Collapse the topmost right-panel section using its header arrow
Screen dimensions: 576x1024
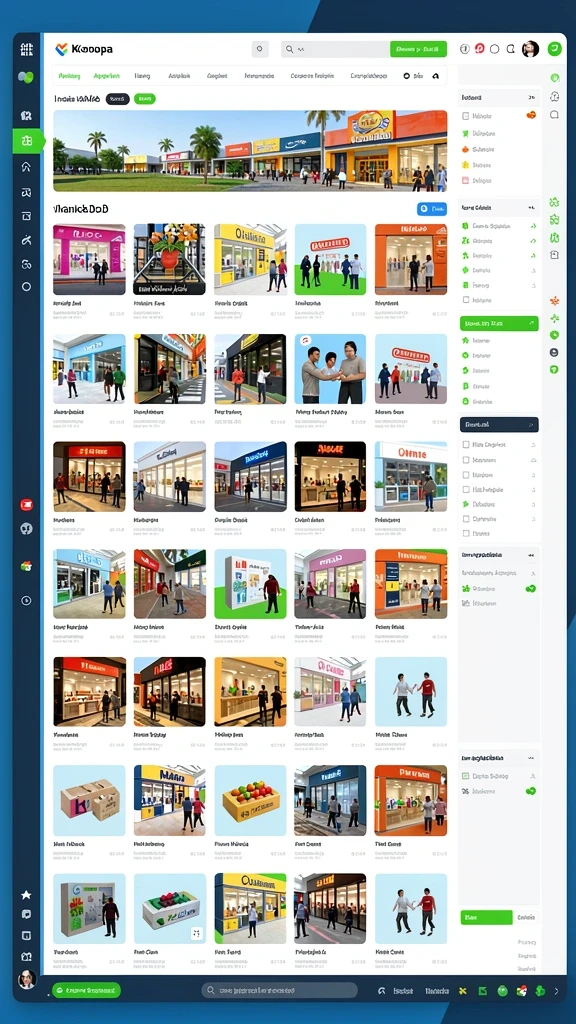click(x=532, y=98)
